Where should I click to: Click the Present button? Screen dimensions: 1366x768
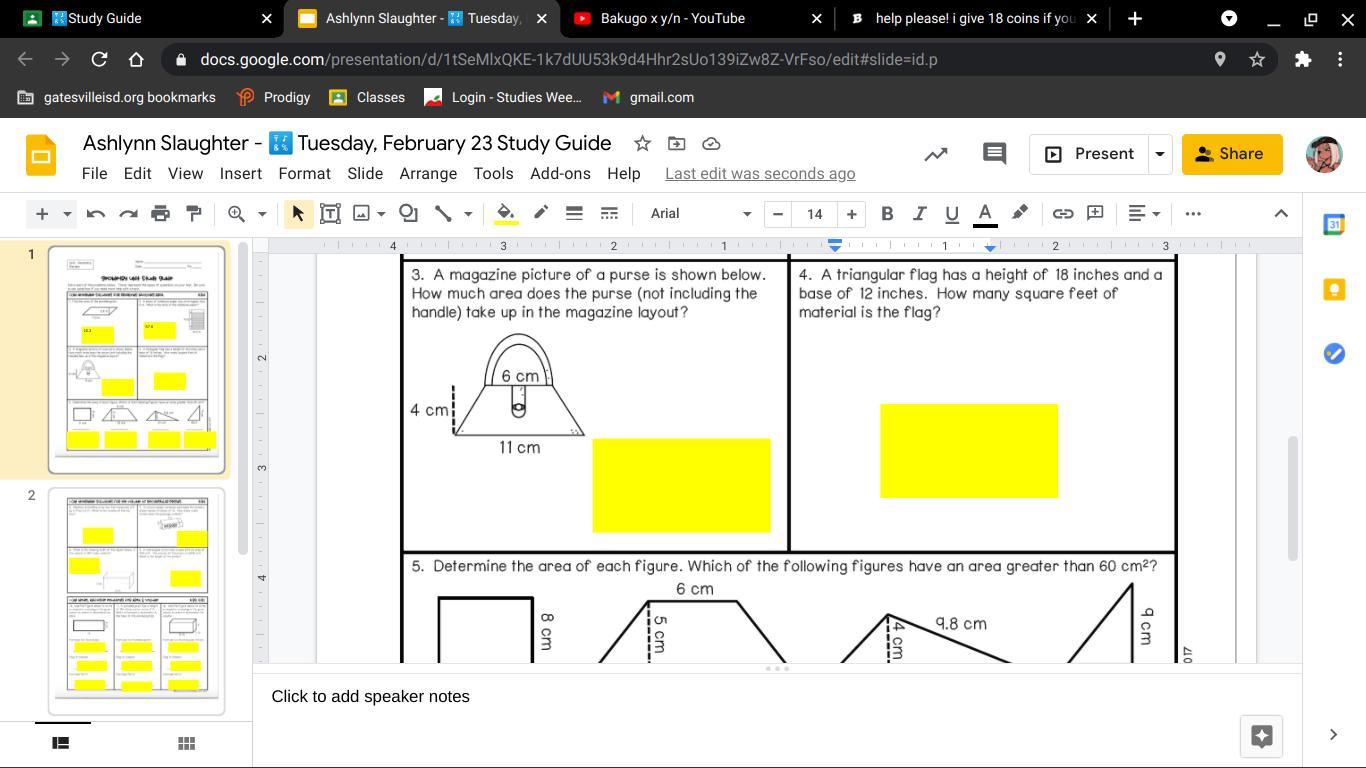(1089, 154)
